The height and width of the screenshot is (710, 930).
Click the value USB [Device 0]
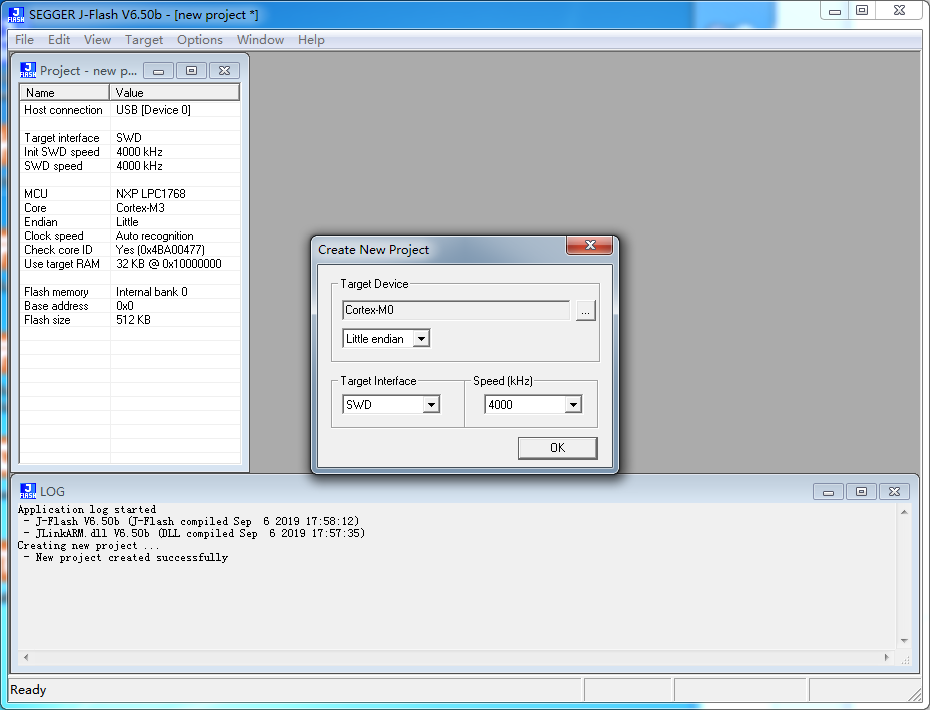point(153,110)
